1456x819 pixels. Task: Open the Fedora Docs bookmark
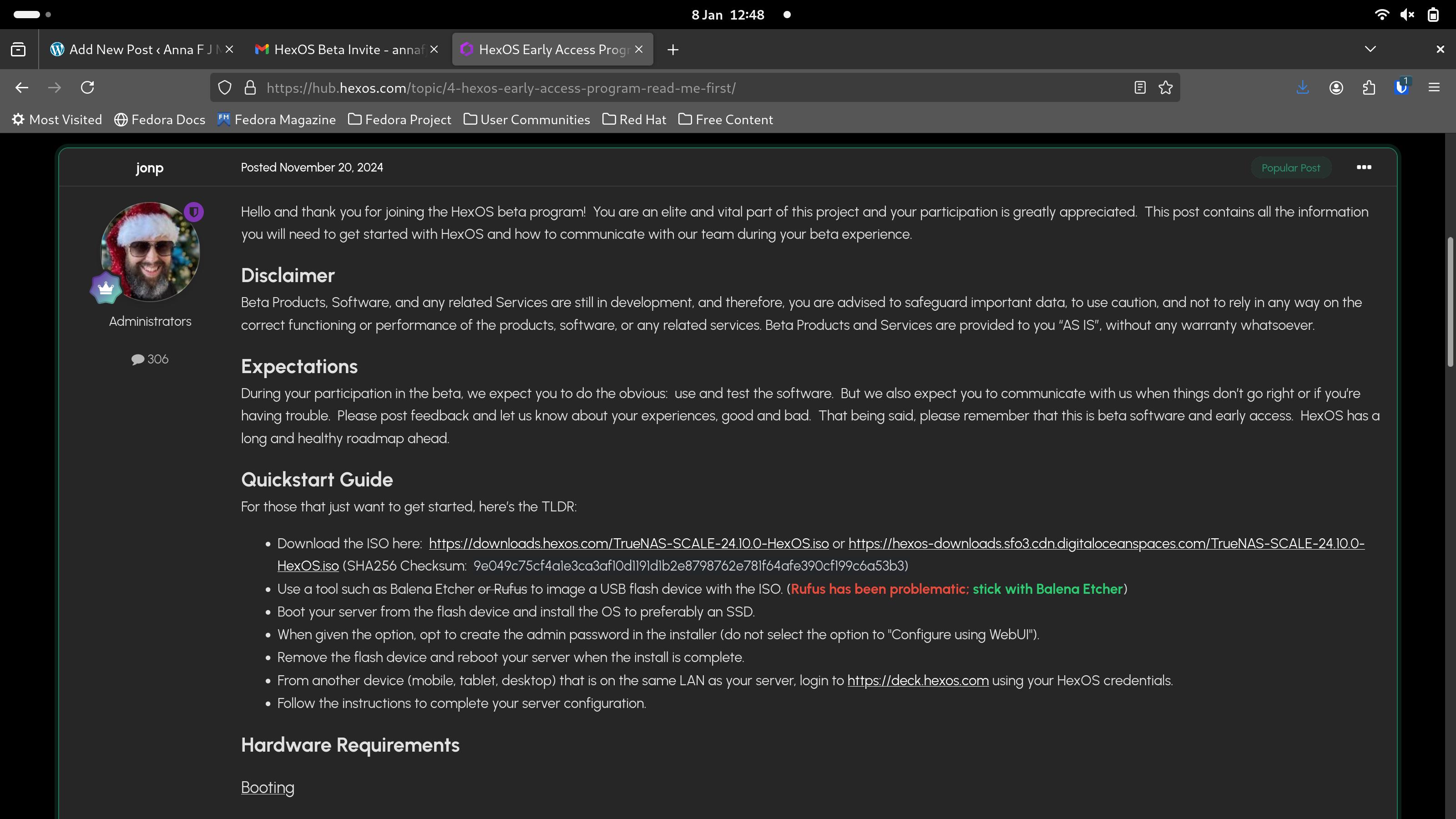pyautogui.click(x=159, y=120)
